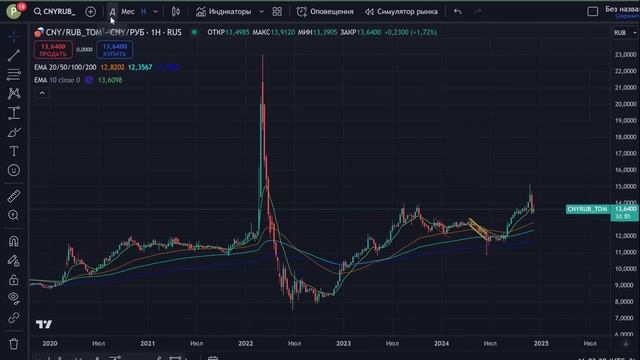Open the TradingView logo link
The image size is (640, 360).
pyautogui.click(x=44, y=324)
